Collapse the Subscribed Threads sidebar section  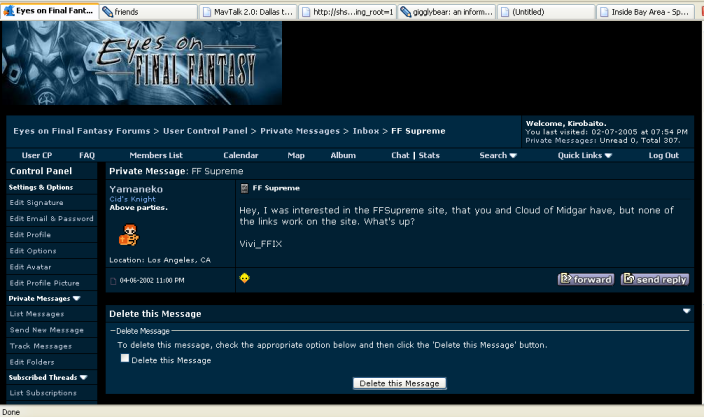pyautogui.click(x=83, y=377)
